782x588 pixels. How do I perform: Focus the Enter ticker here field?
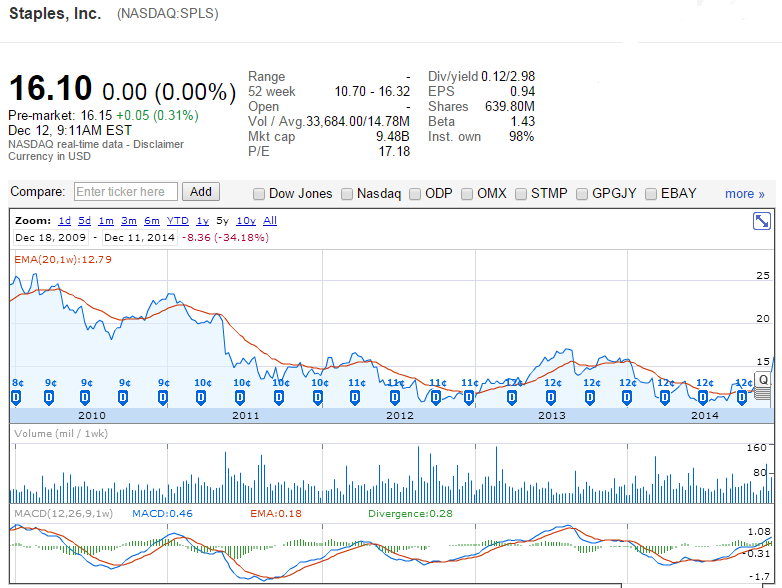[126, 192]
